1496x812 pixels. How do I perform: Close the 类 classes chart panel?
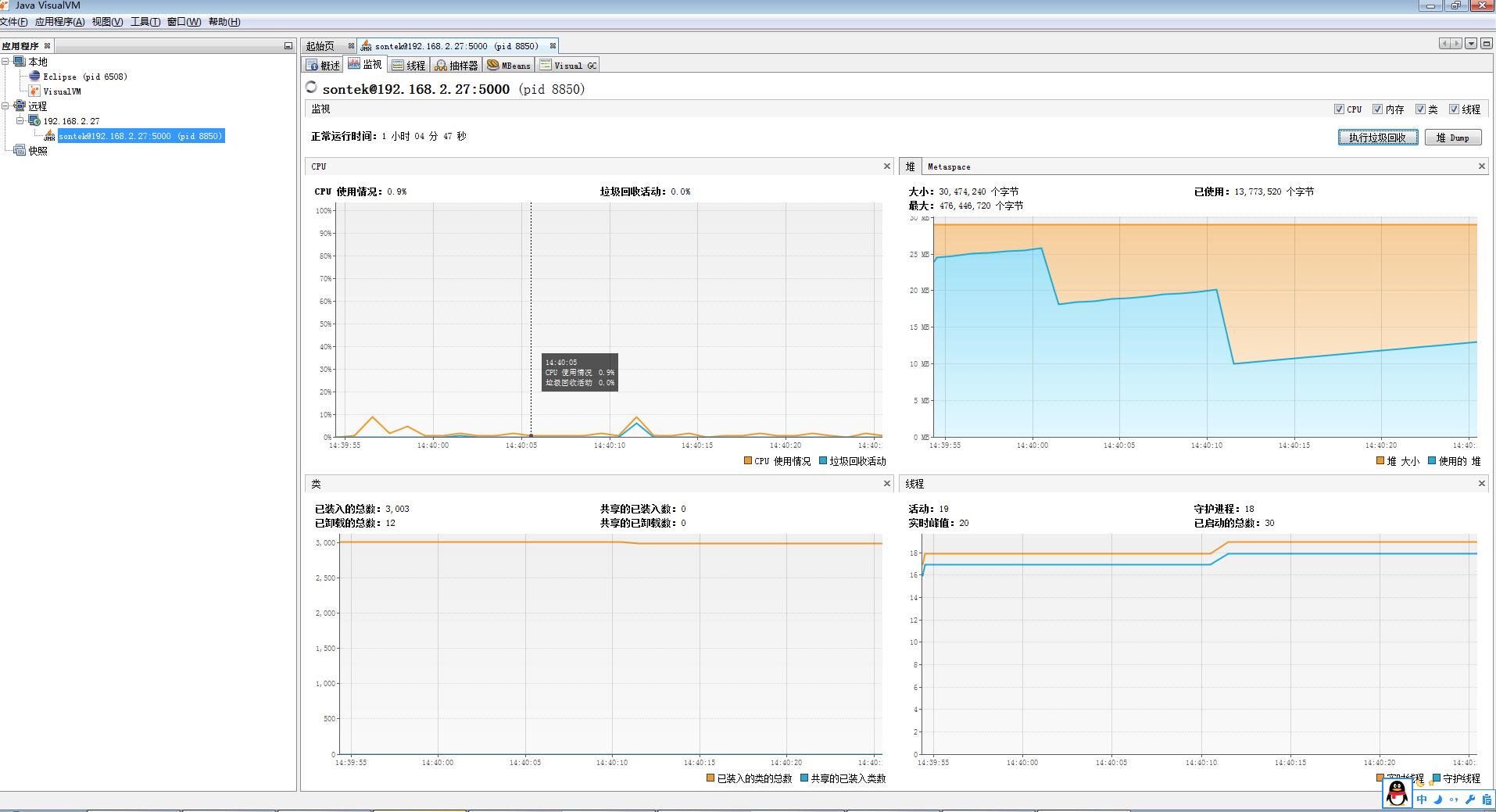887,483
